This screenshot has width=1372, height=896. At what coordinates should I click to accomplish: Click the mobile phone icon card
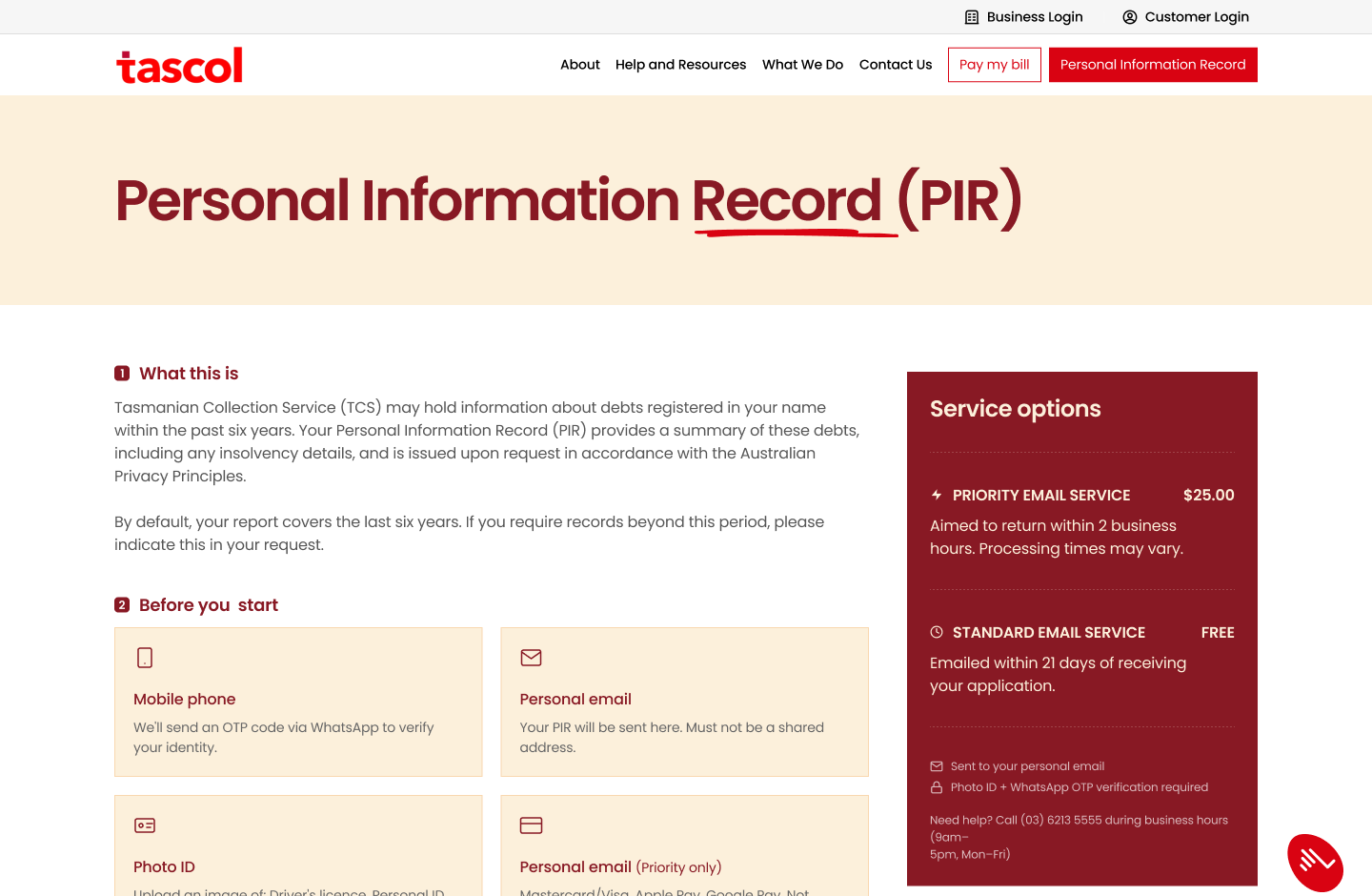145,658
